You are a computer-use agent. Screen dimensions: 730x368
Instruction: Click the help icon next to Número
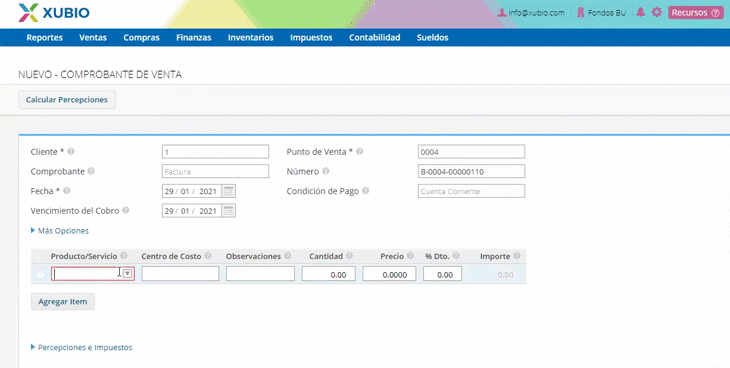[x=326, y=171]
